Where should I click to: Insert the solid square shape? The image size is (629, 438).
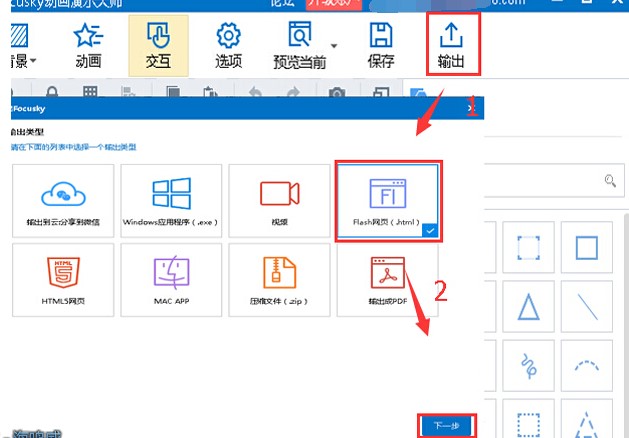(x=587, y=247)
